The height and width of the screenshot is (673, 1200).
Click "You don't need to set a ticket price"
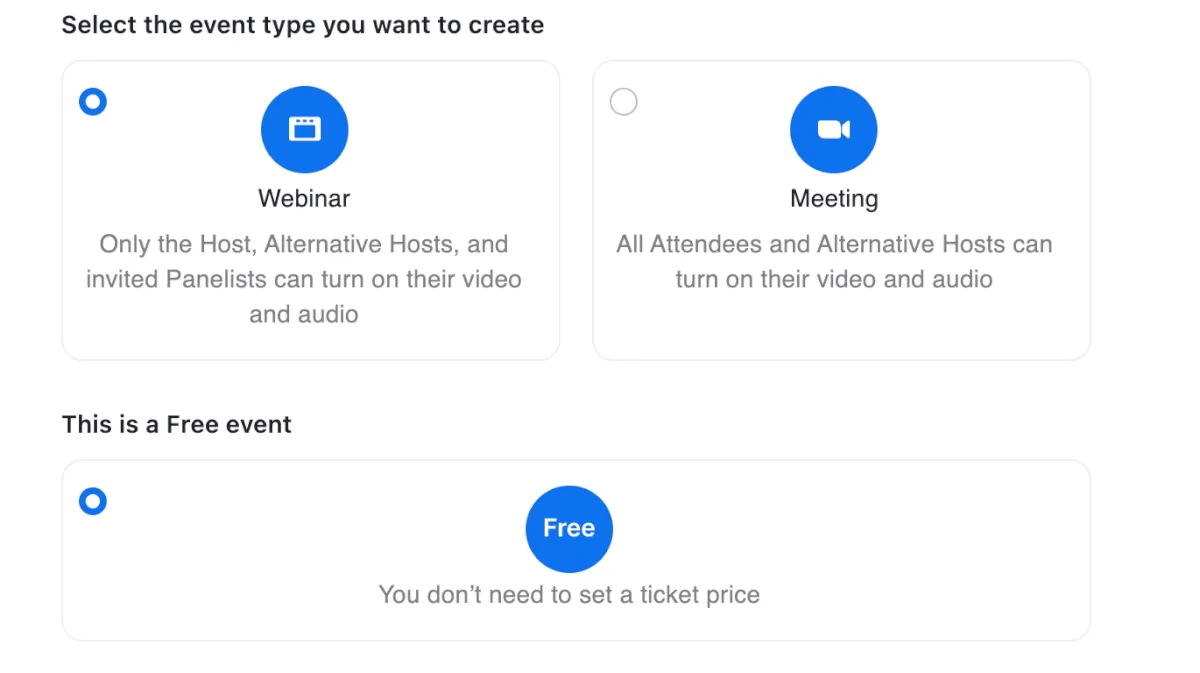[x=569, y=595]
